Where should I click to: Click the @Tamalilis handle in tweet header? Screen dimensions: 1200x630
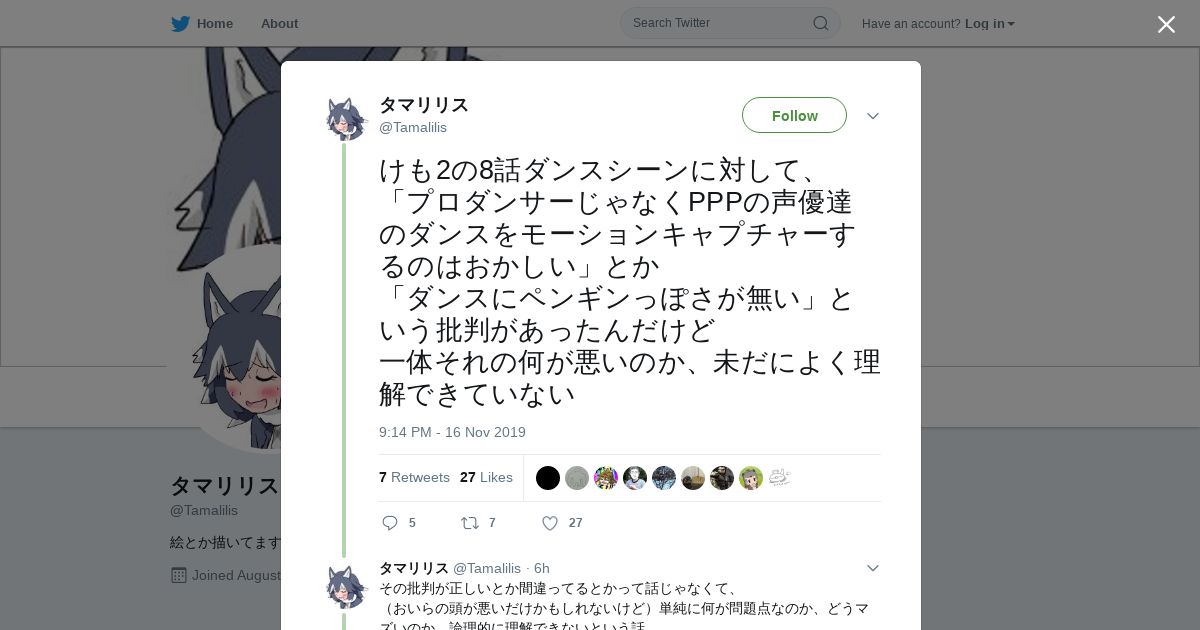(413, 127)
